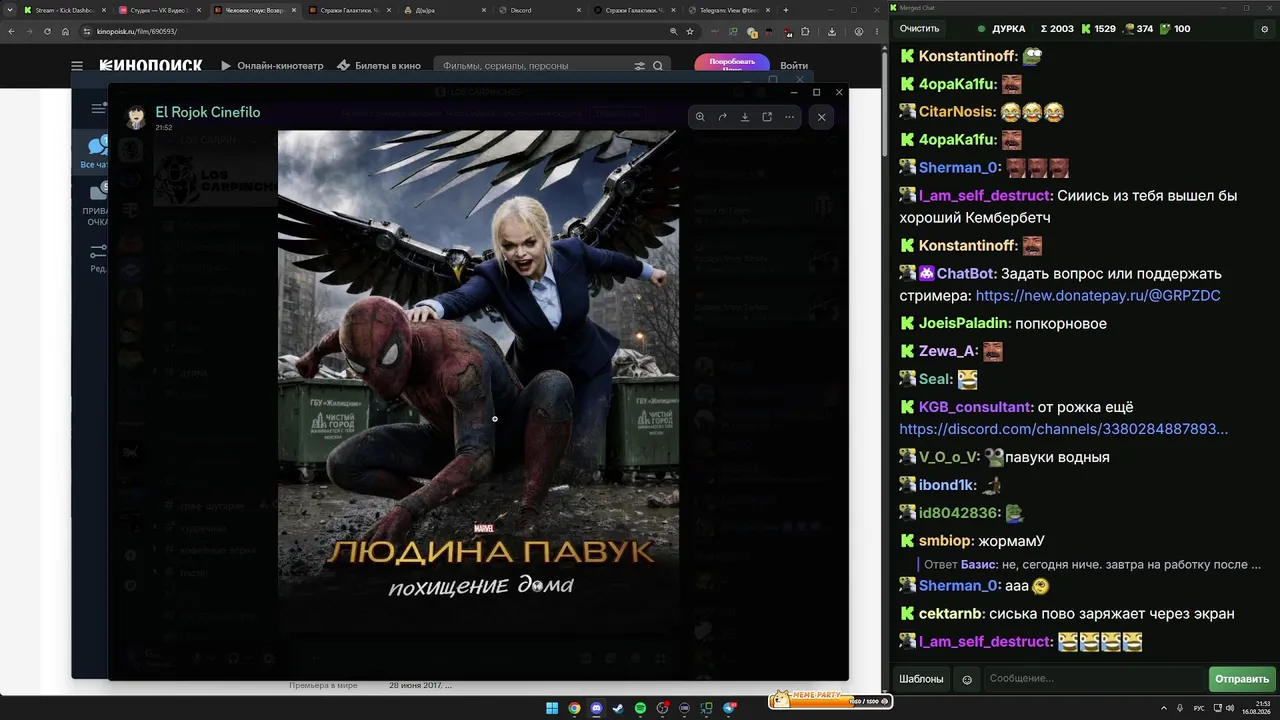Click the Meme Party progress widget
The image size is (1280, 720).
pos(829,700)
